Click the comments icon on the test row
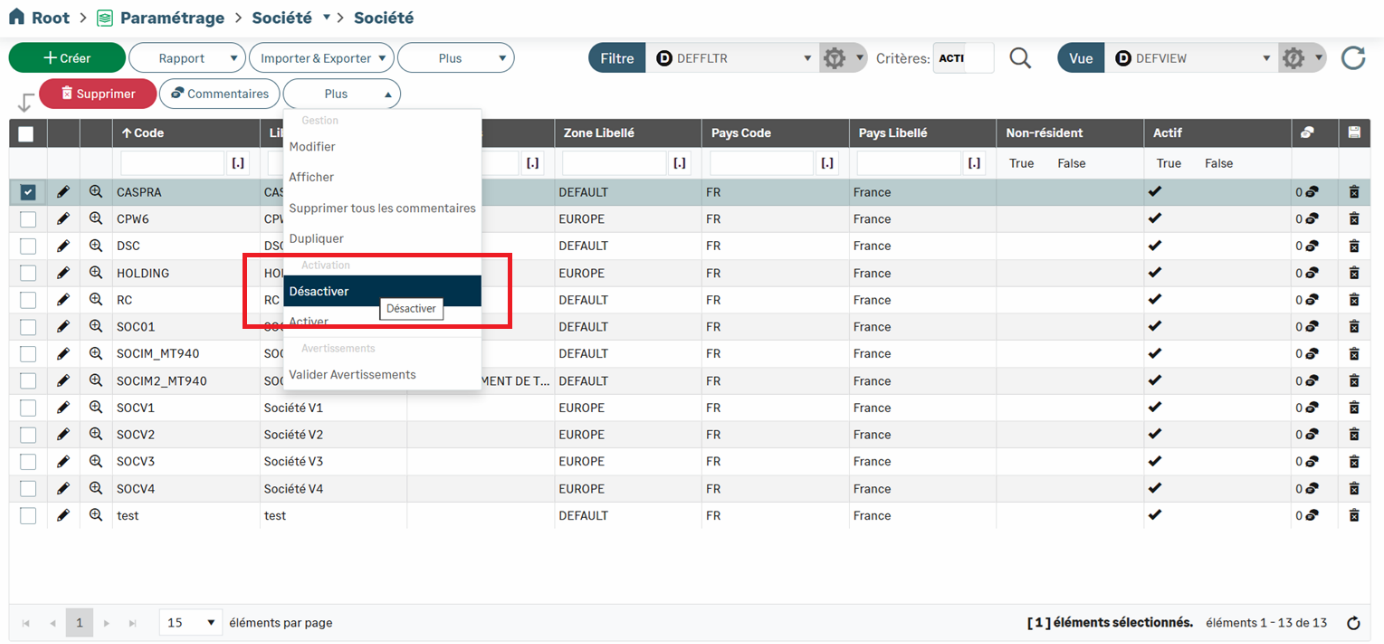The image size is (1384, 644). point(1311,516)
